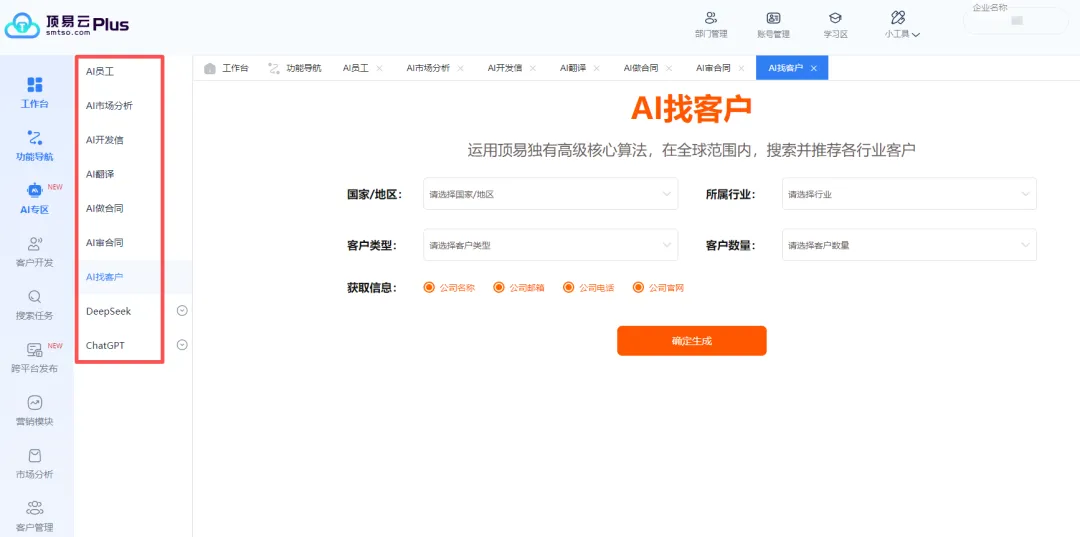
Task: Open the 客户数量 dropdown
Action: (909, 244)
